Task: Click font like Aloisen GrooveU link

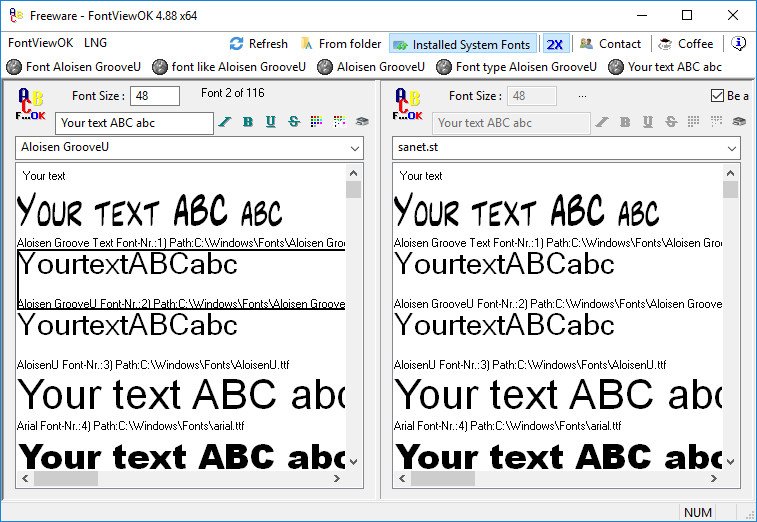Action: [229, 67]
